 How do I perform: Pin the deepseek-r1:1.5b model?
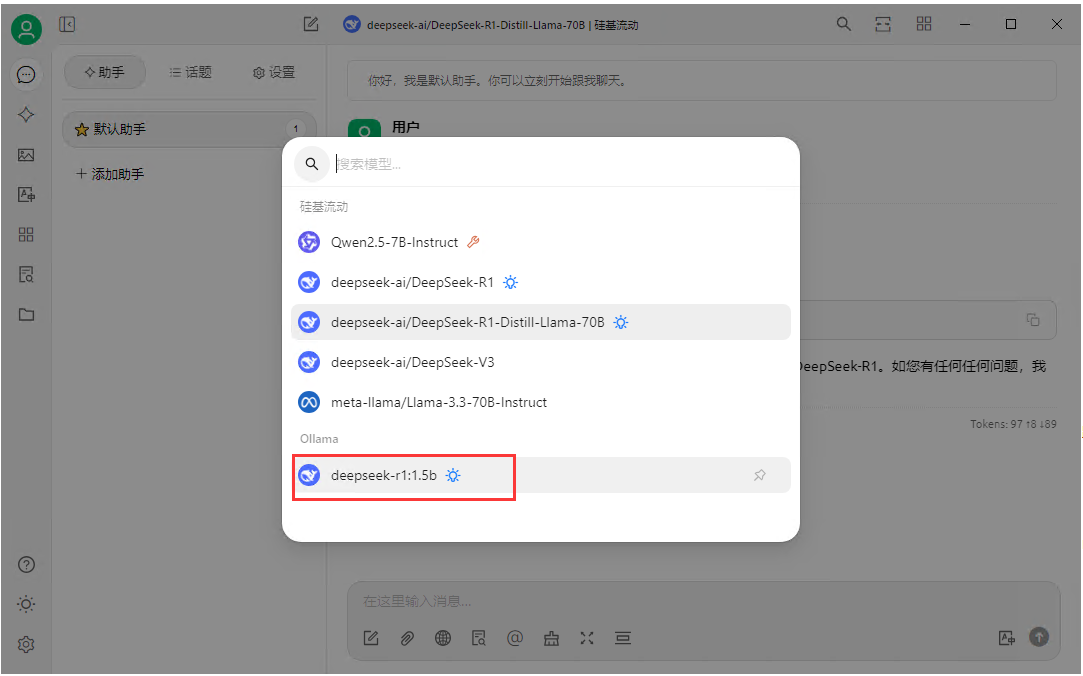(x=760, y=475)
